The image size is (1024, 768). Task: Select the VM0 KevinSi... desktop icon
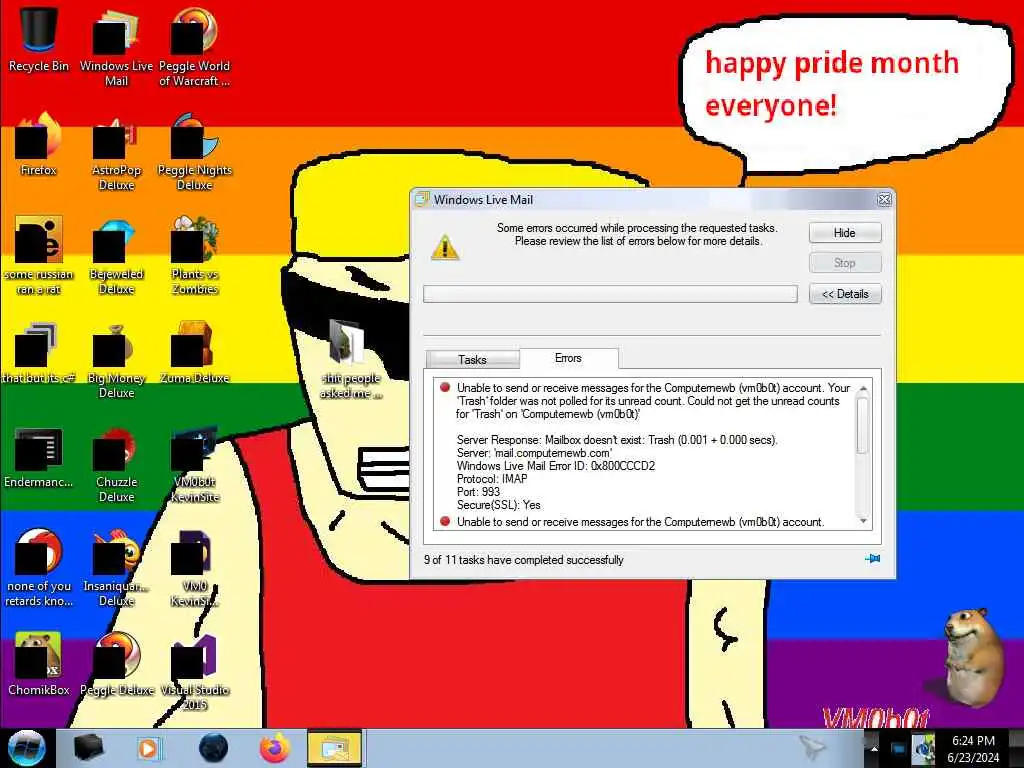194,567
